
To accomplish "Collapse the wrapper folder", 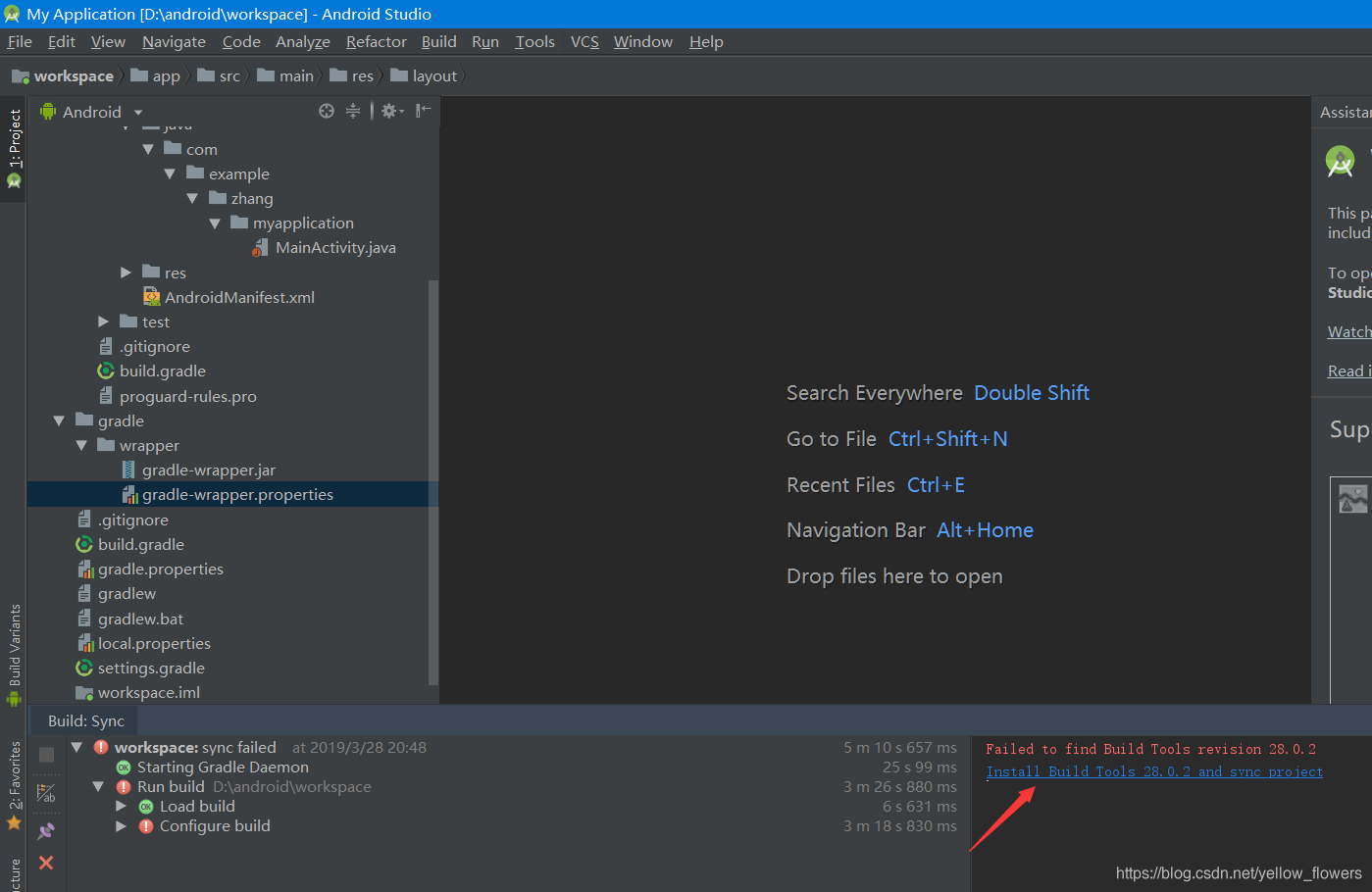I will (x=81, y=445).
